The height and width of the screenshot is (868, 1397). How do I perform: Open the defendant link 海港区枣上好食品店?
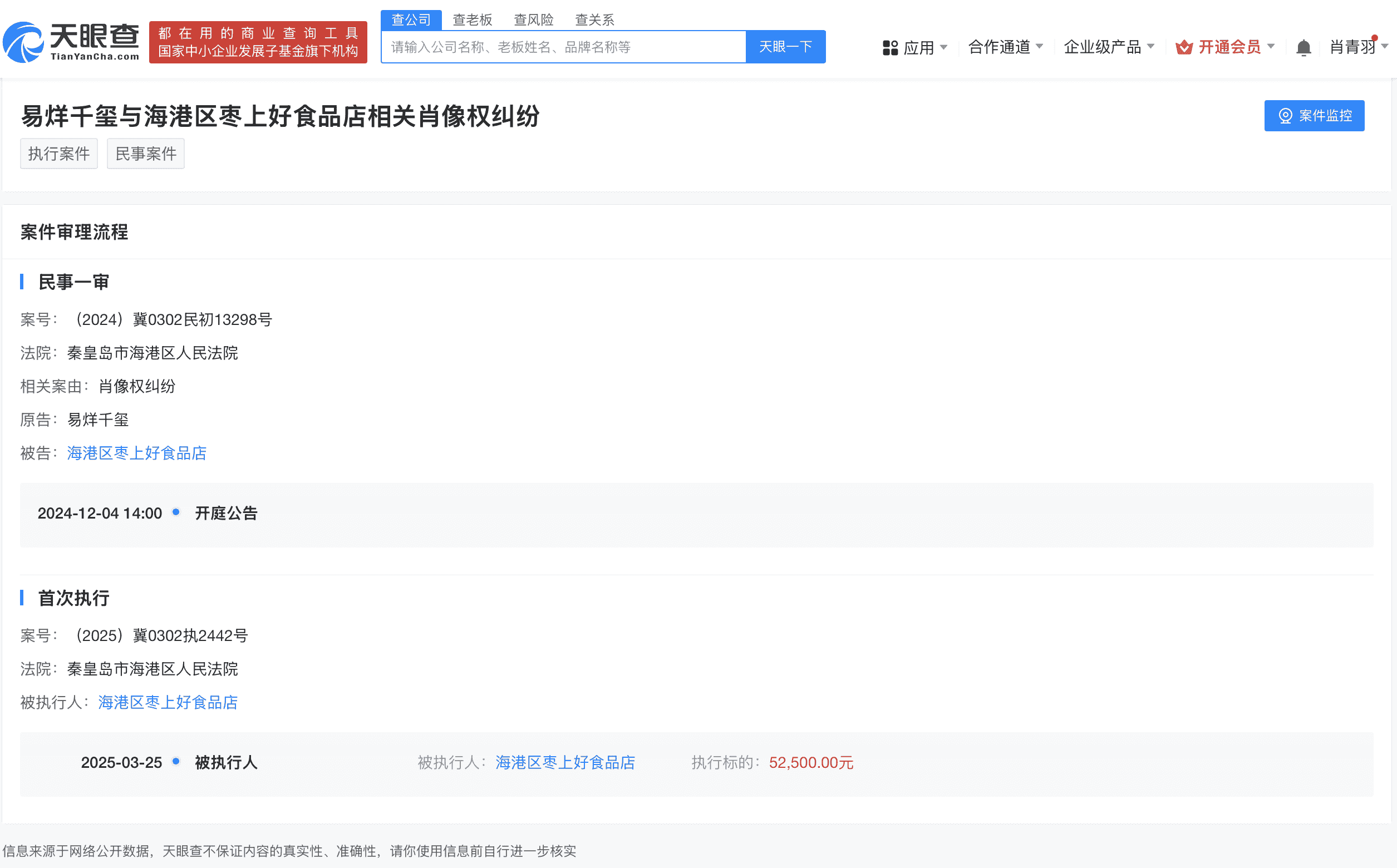click(136, 453)
